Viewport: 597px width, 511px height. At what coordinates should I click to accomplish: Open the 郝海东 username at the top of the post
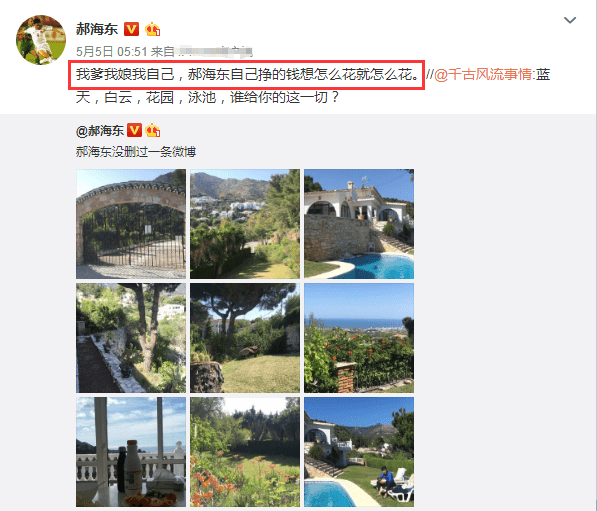[x=97, y=29]
